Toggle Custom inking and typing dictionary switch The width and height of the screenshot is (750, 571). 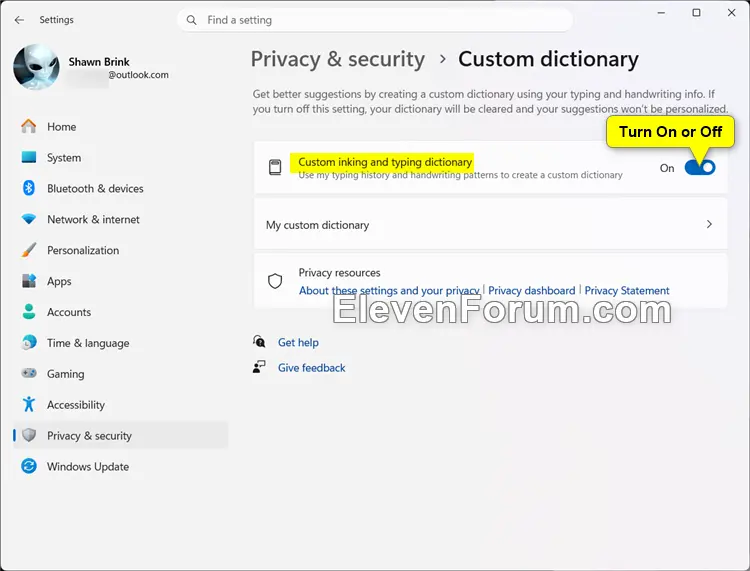(x=700, y=167)
